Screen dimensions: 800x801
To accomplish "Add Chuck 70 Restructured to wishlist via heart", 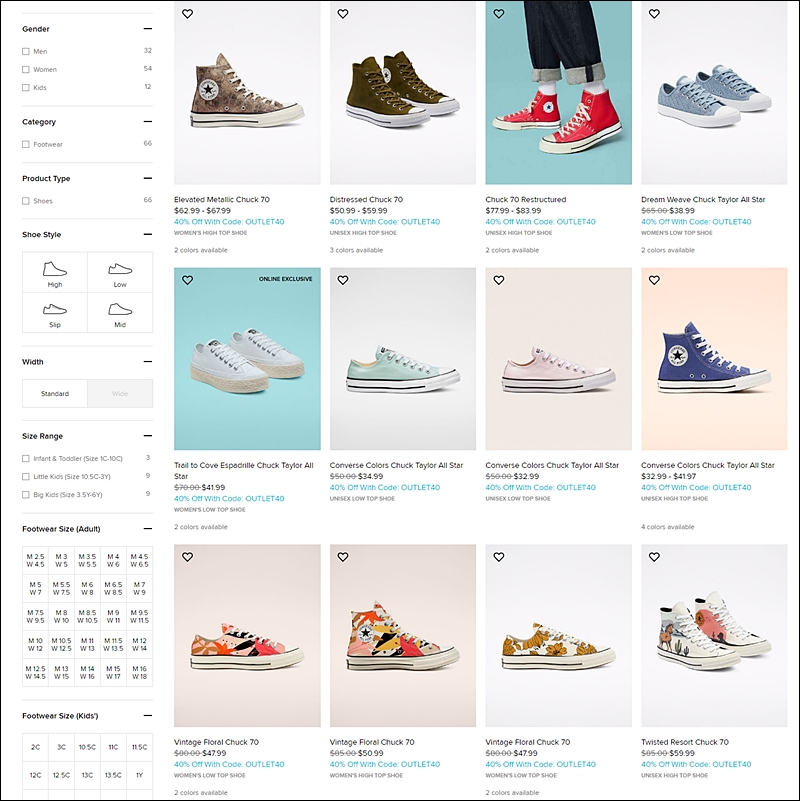I will coord(499,14).
